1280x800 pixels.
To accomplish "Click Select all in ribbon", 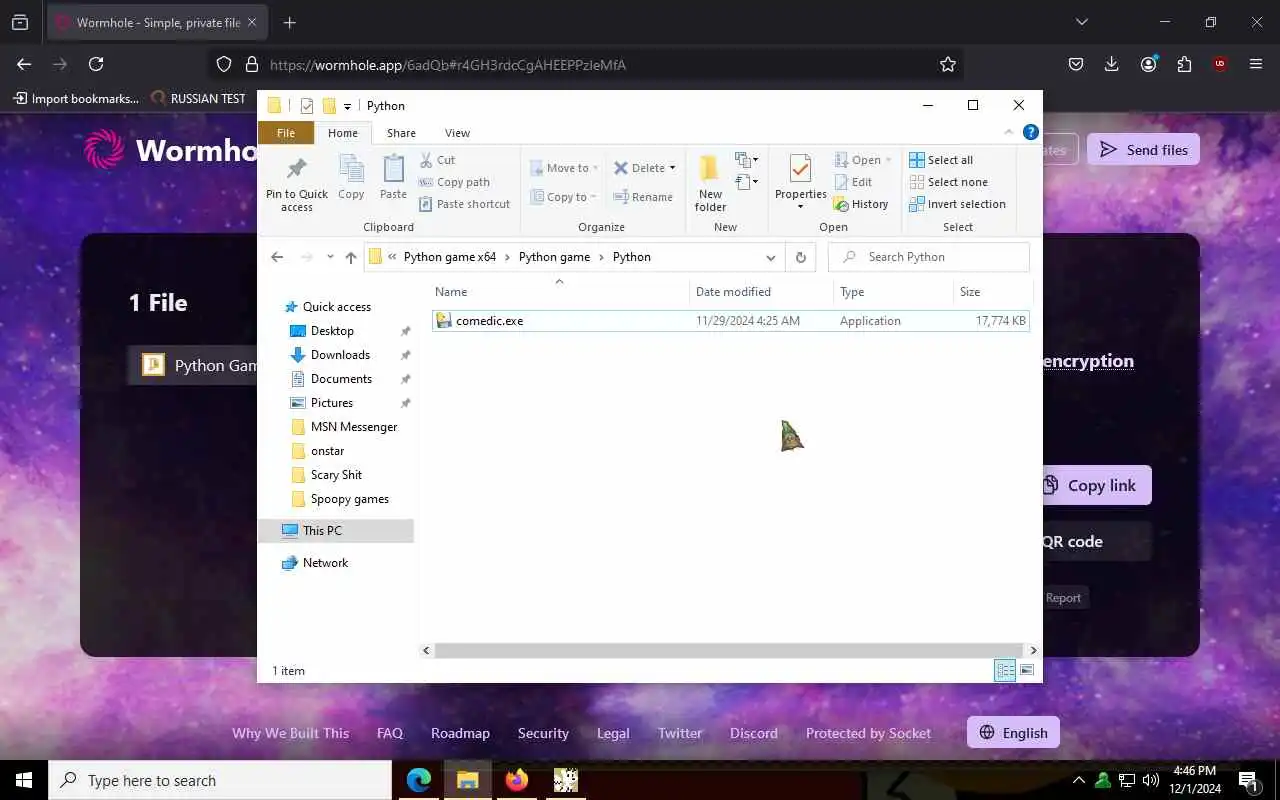I will pos(941,160).
